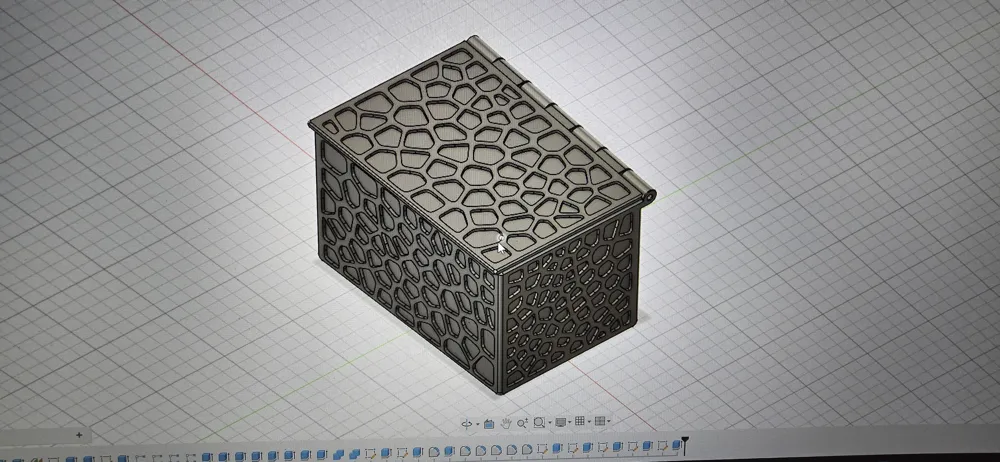Select the last extrude feature before timeline marker
Viewport: 1000px width, 462px height.
(x=677, y=445)
